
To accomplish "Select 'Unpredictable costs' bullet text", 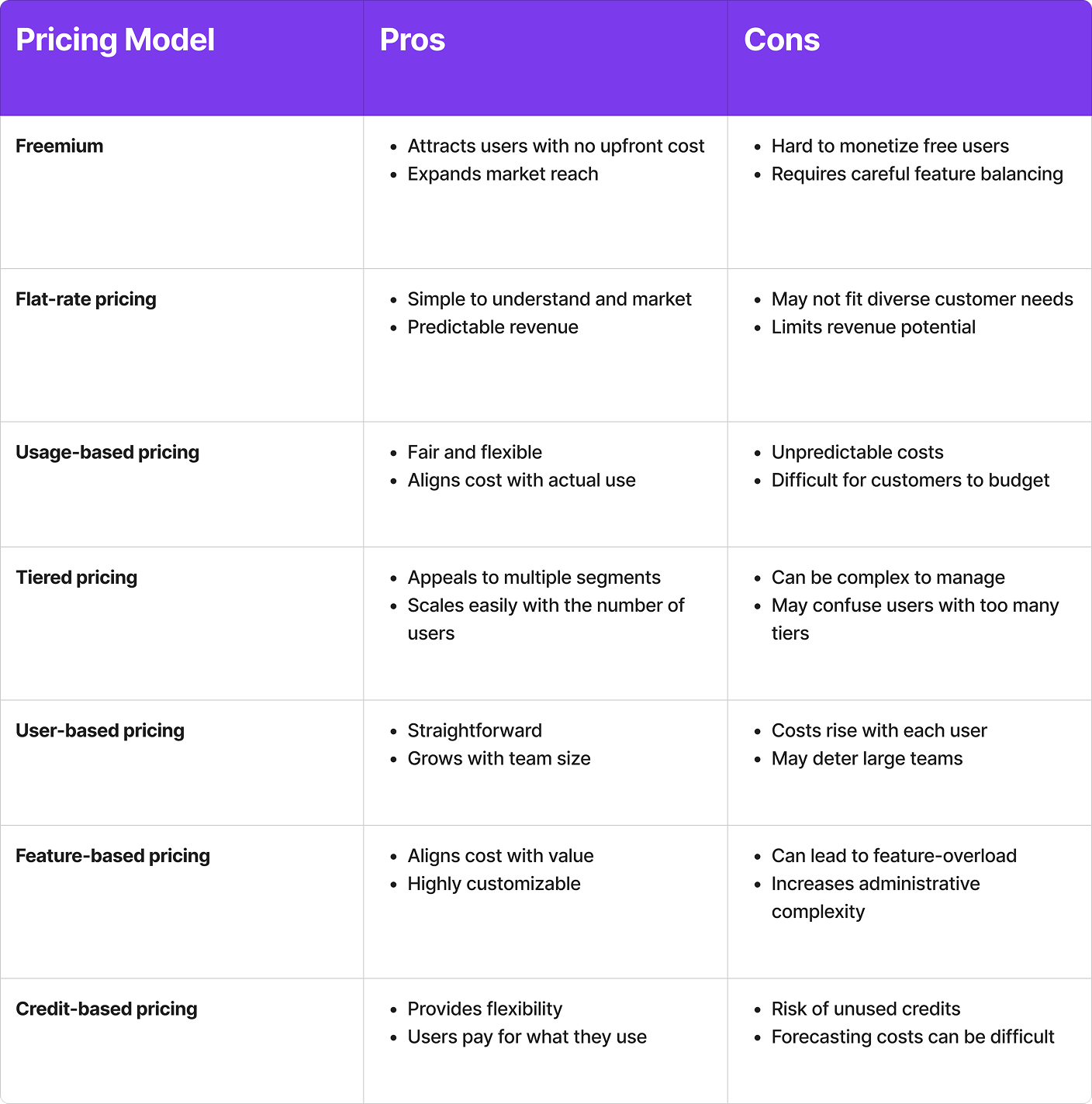I will pyautogui.click(x=858, y=452).
